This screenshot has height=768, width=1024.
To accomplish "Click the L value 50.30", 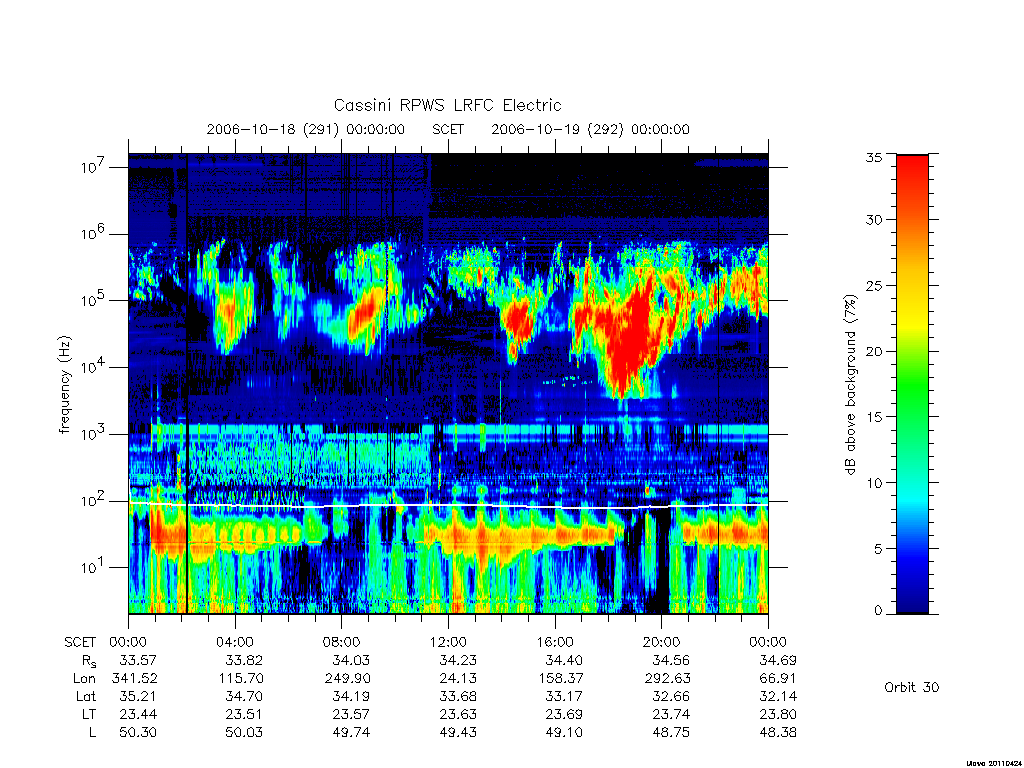I will [138, 732].
